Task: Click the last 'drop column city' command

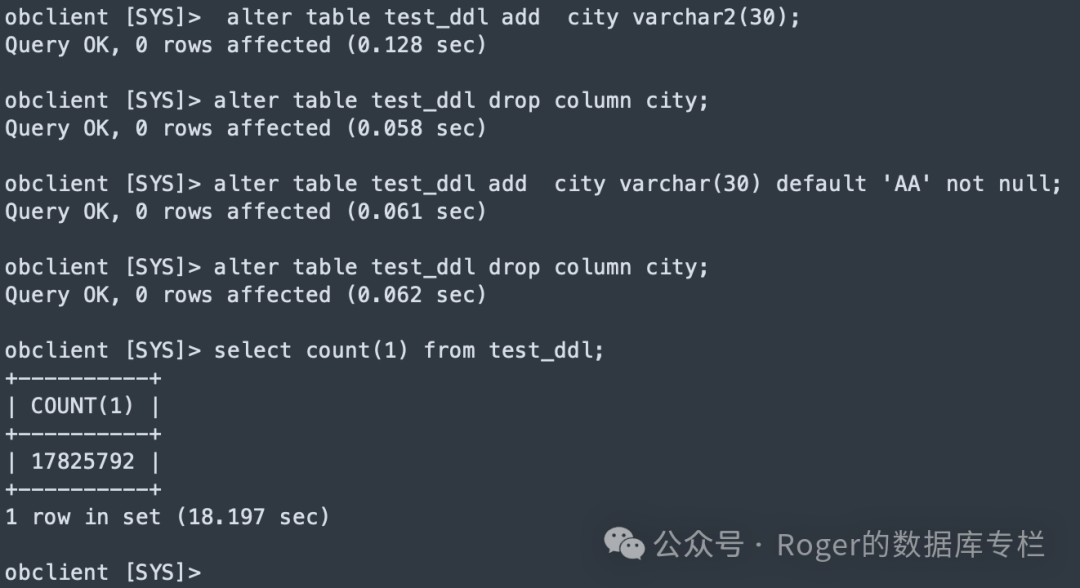Action: pyautogui.click(x=461, y=267)
